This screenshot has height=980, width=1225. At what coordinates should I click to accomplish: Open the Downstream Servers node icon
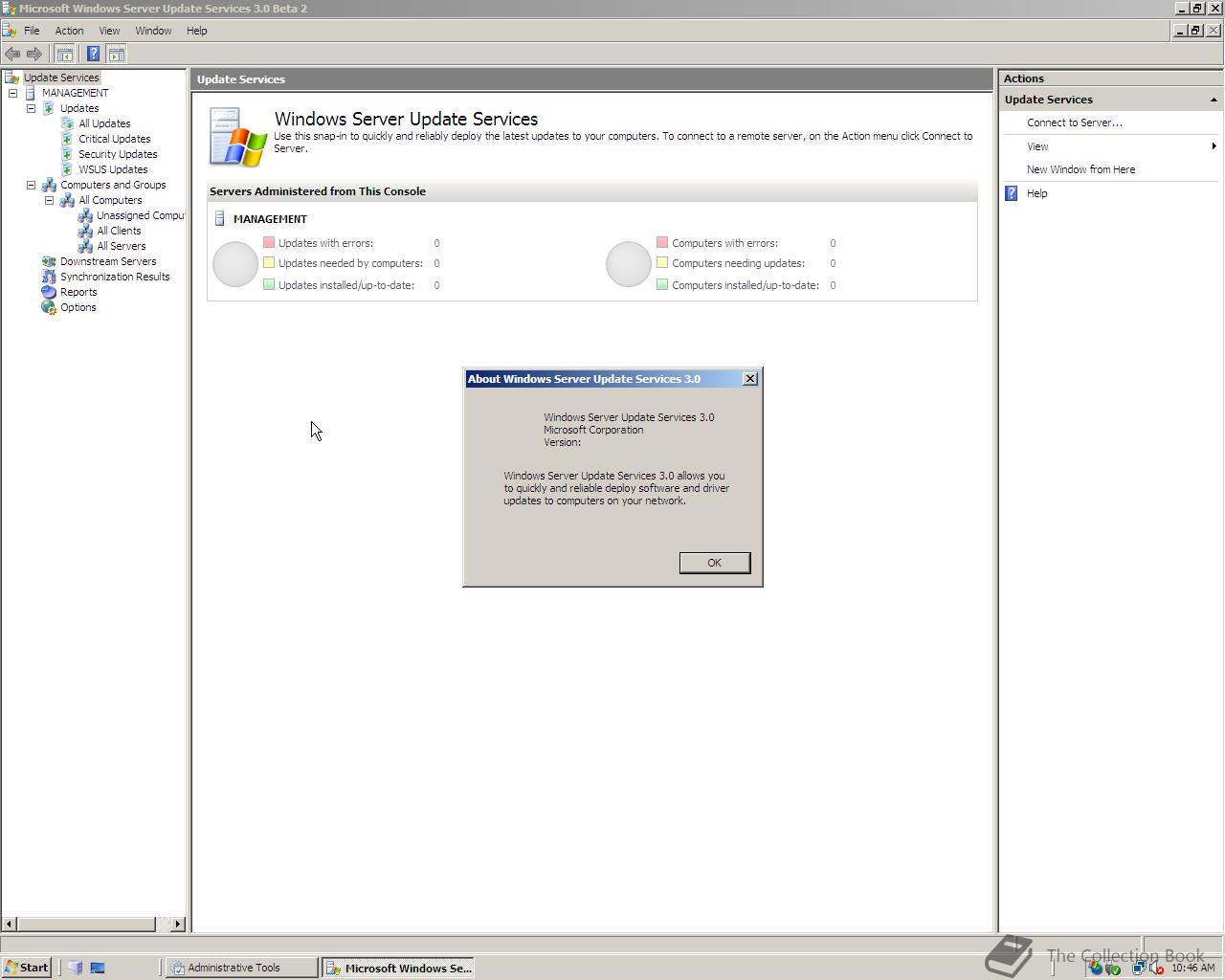pyautogui.click(x=49, y=261)
